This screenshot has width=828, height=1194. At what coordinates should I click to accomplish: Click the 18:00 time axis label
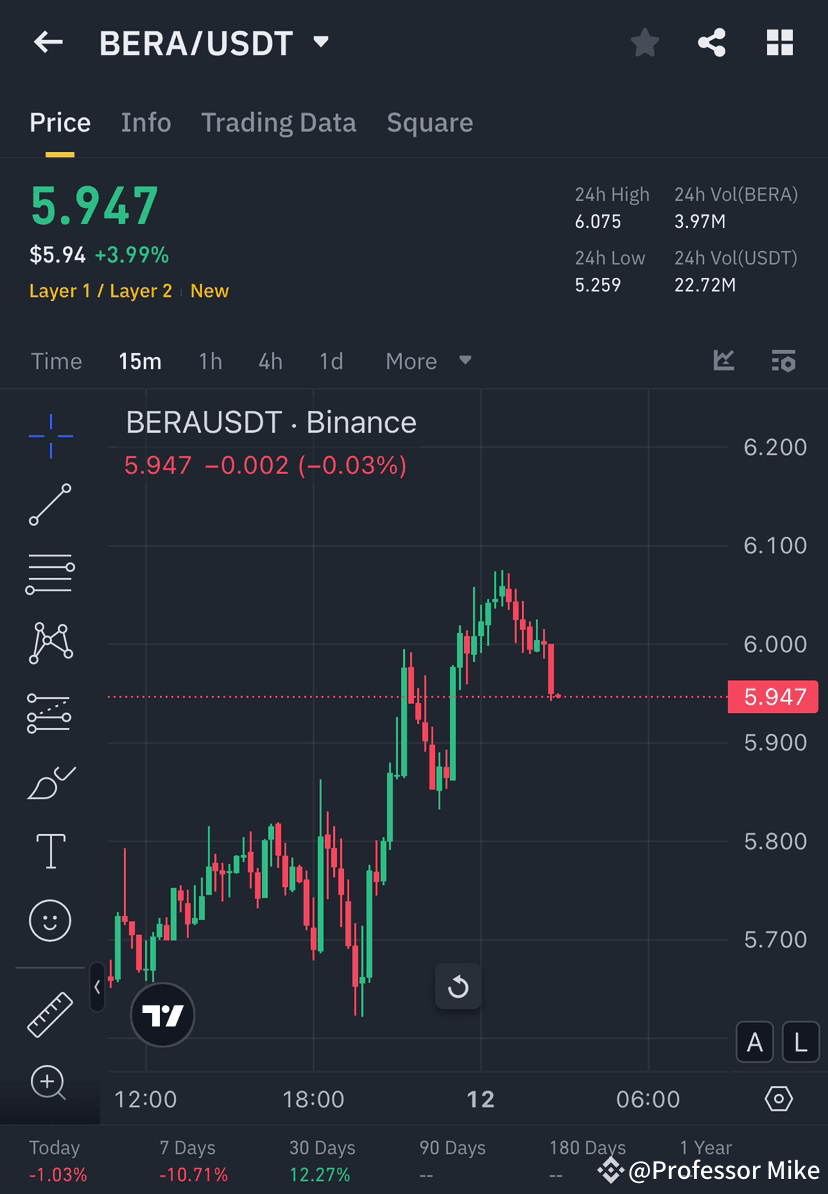coord(313,1099)
